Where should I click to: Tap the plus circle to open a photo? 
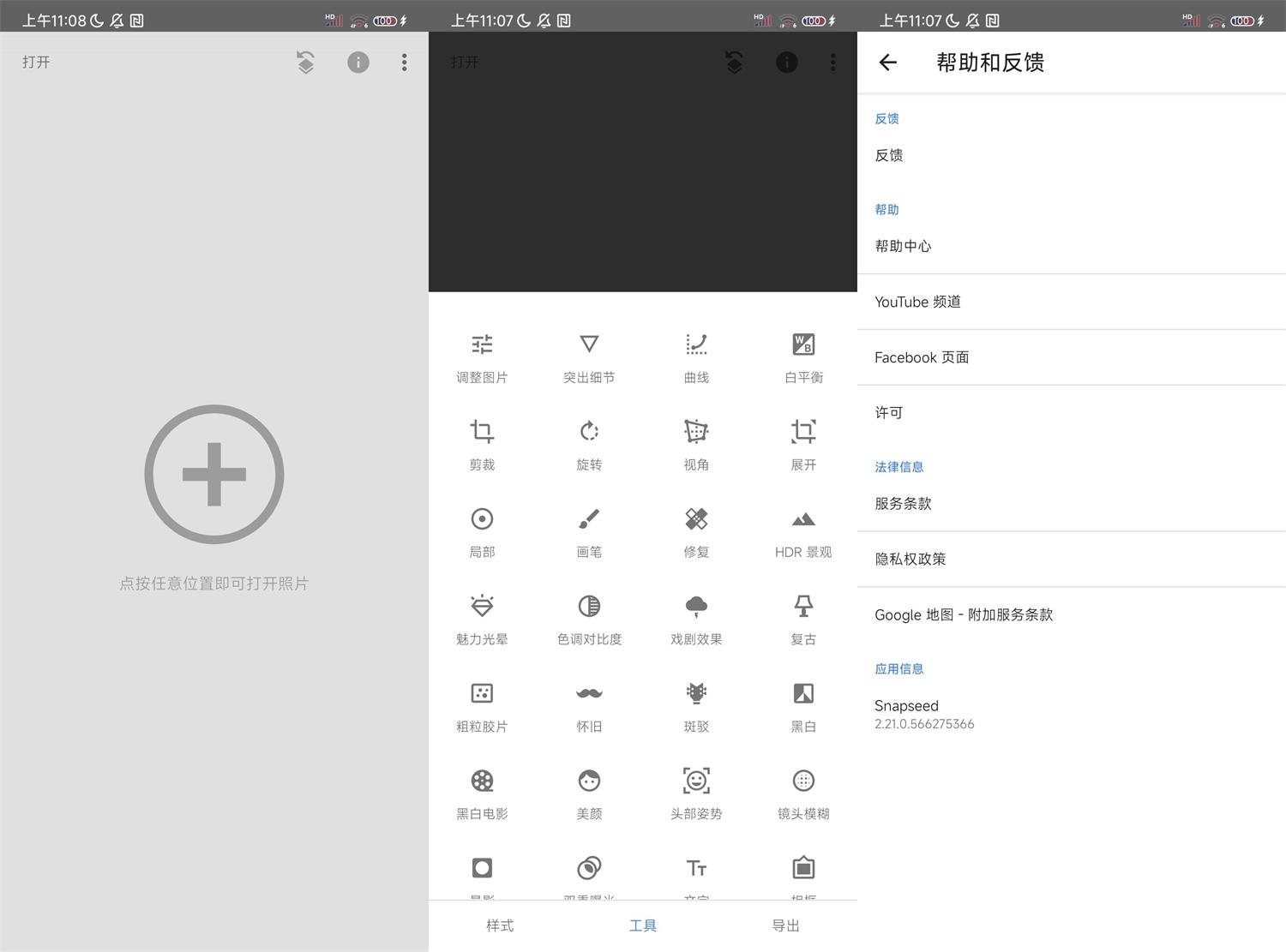tap(213, 474)
